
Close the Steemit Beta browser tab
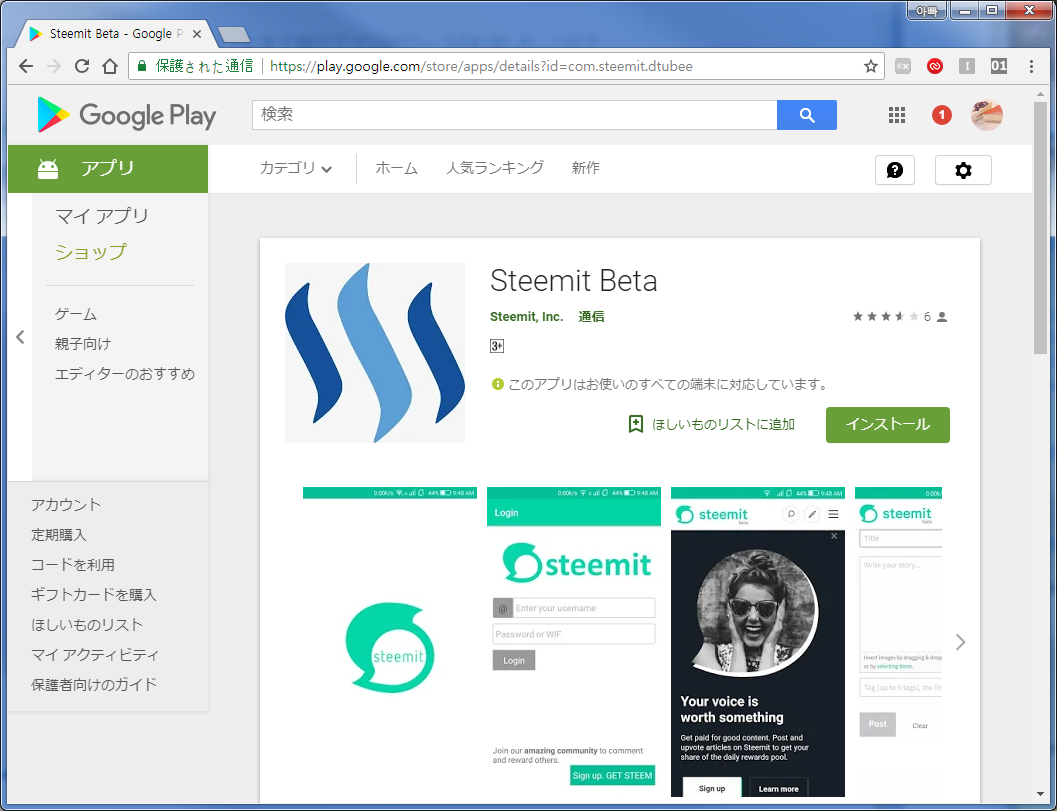point(197,34)
